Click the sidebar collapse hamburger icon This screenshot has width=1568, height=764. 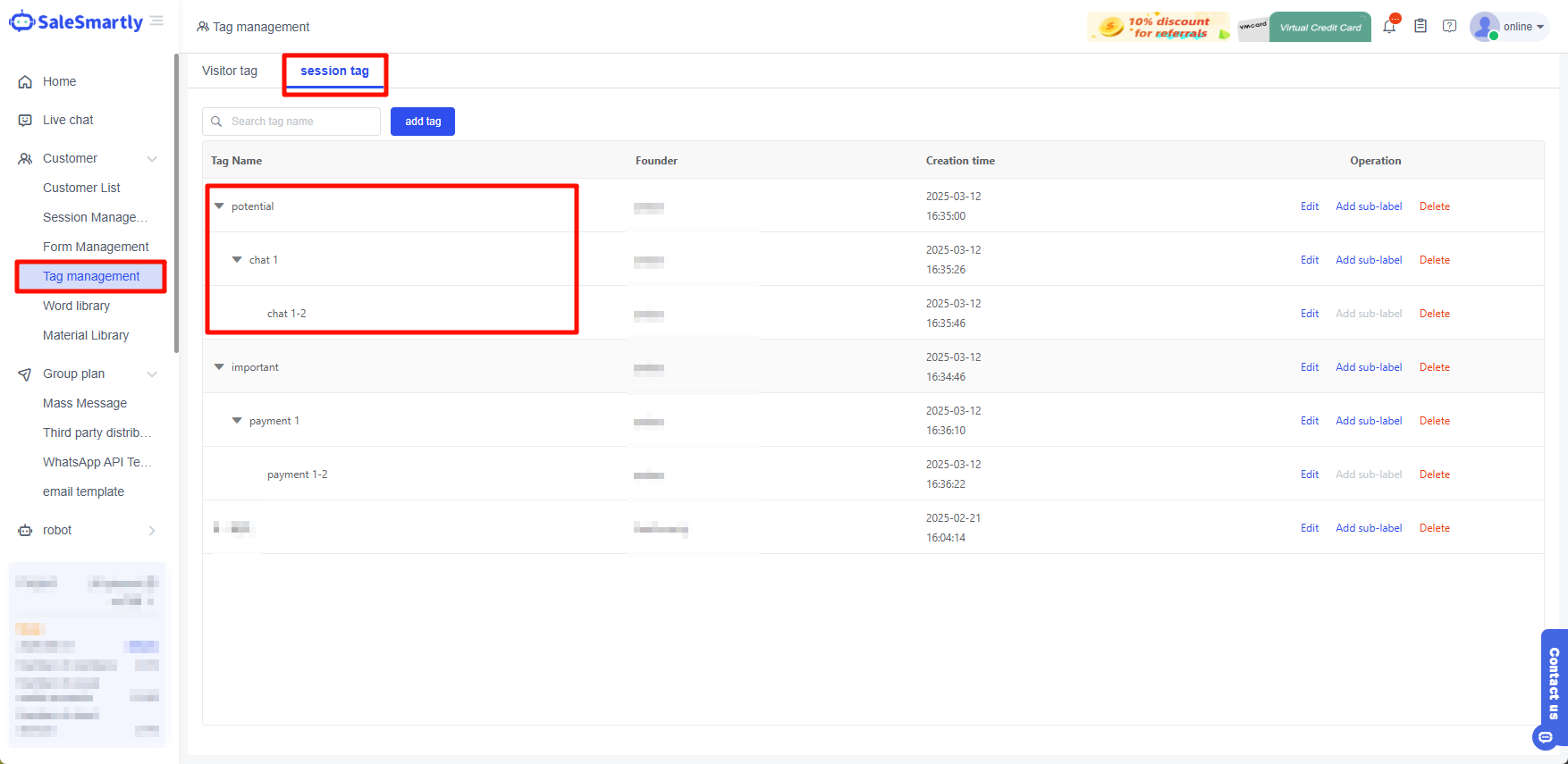pyautogui.click(x=156, y=21)
